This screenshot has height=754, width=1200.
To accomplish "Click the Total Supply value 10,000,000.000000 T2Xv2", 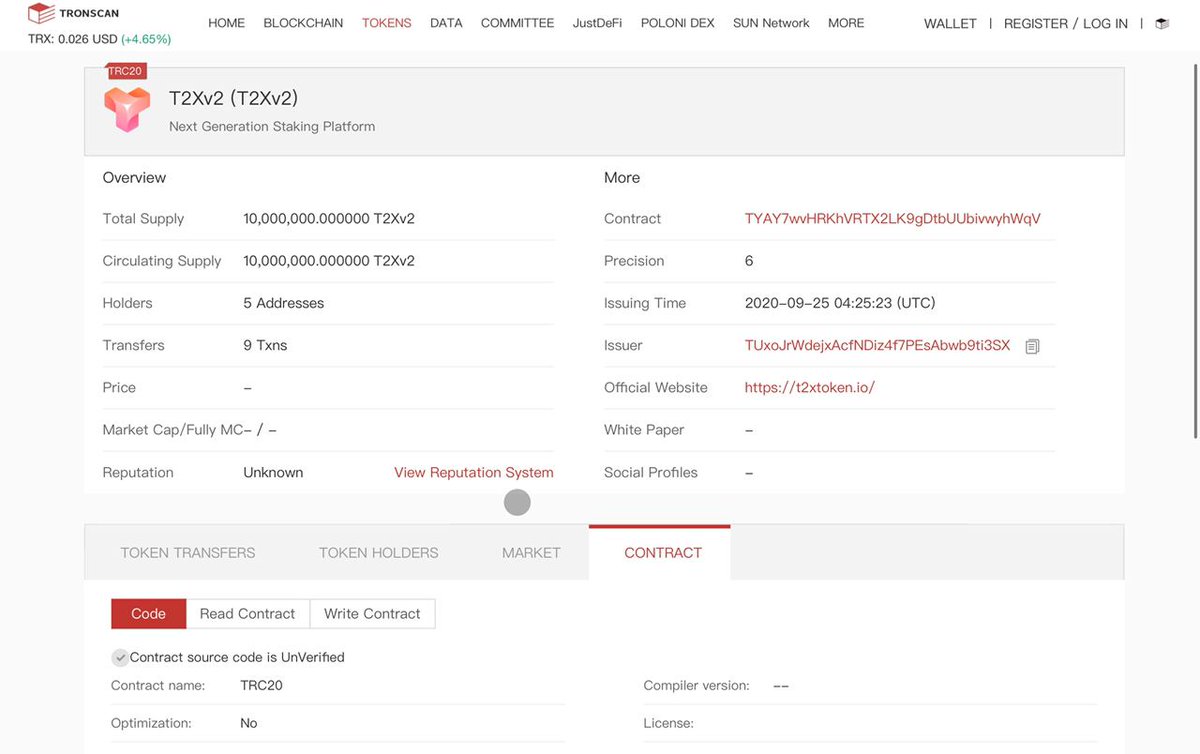I will (329, 219).
